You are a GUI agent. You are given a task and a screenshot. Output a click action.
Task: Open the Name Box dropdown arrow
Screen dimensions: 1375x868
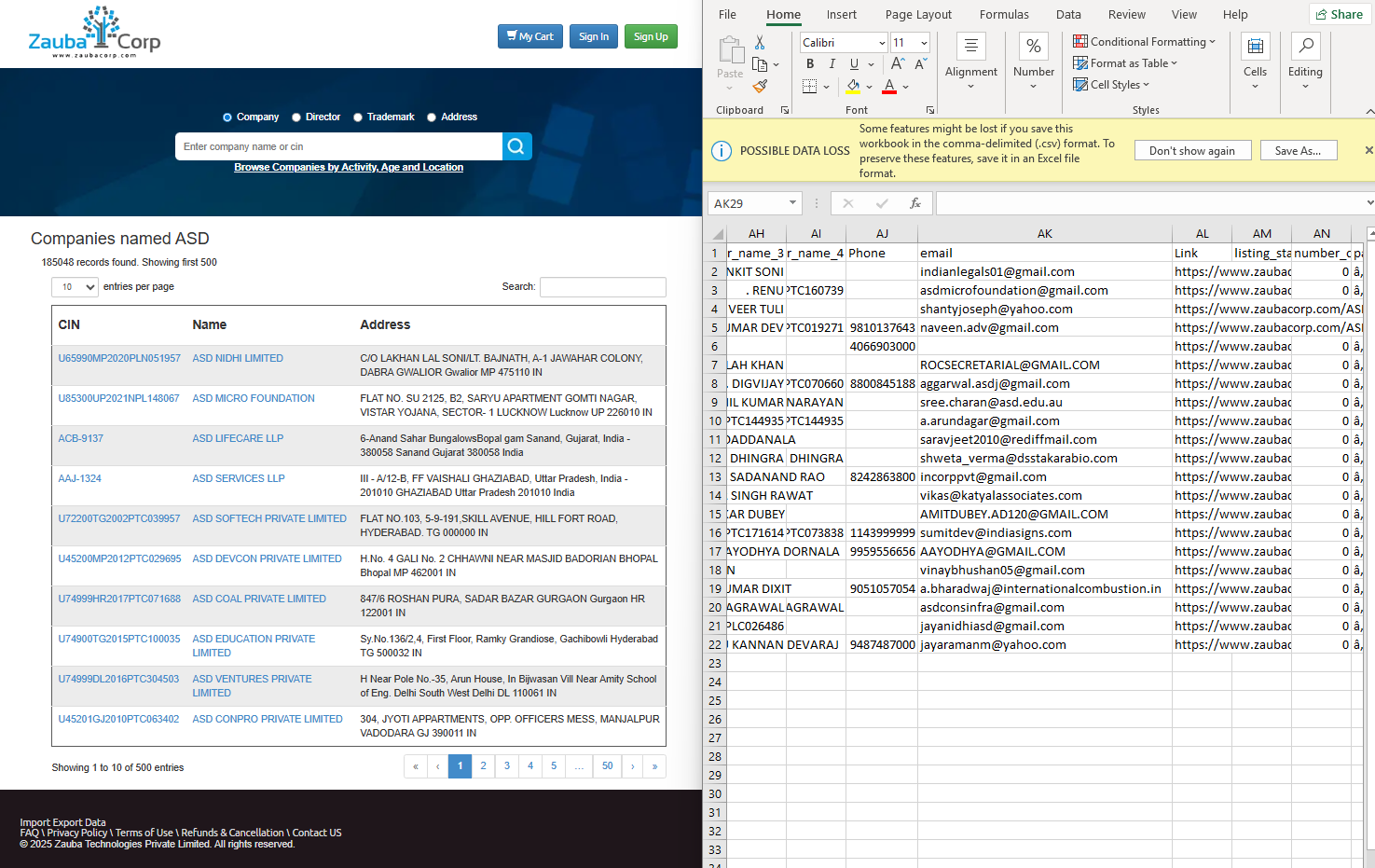[x=792, y=203]
